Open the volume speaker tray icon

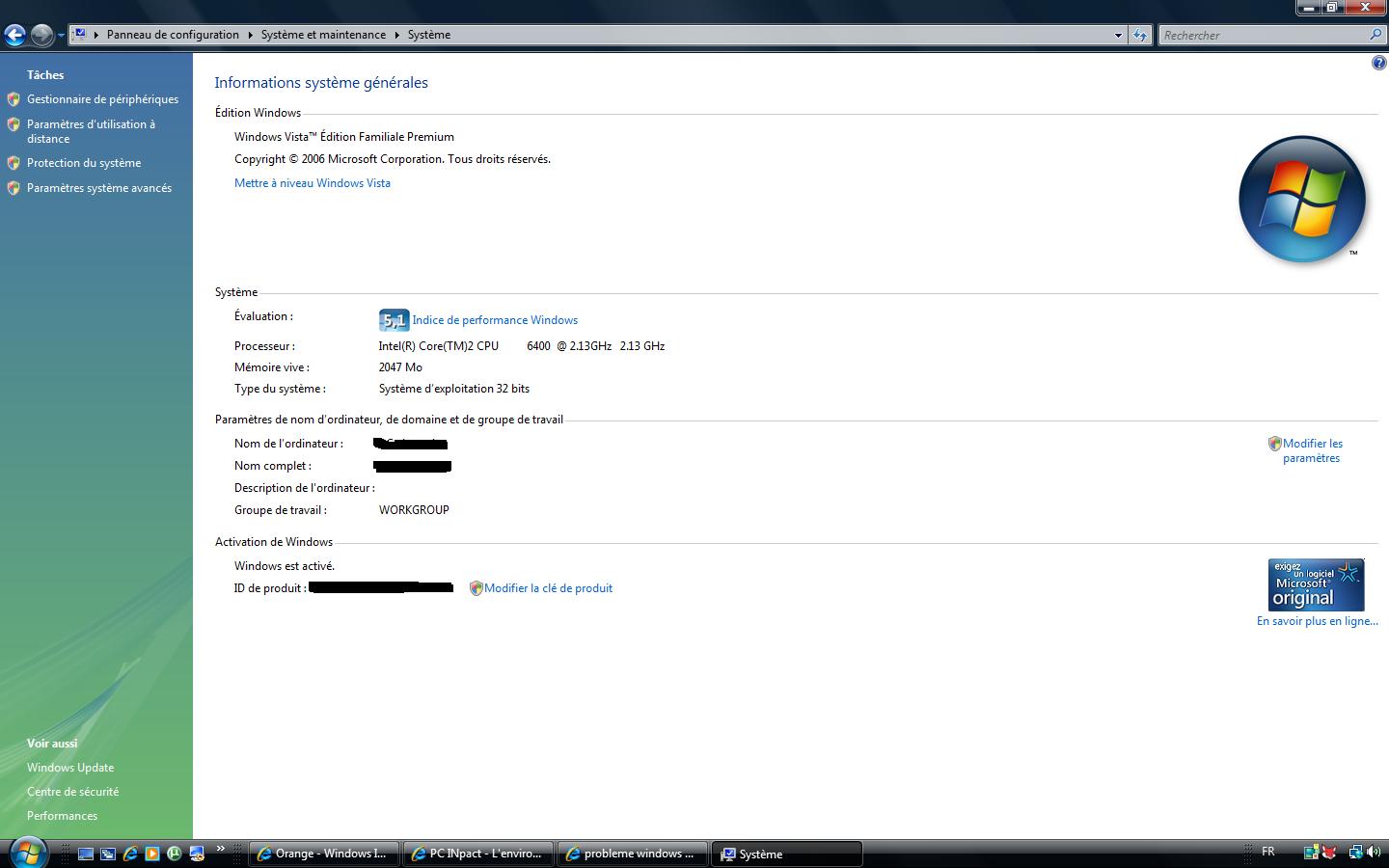click(1374, 853)
